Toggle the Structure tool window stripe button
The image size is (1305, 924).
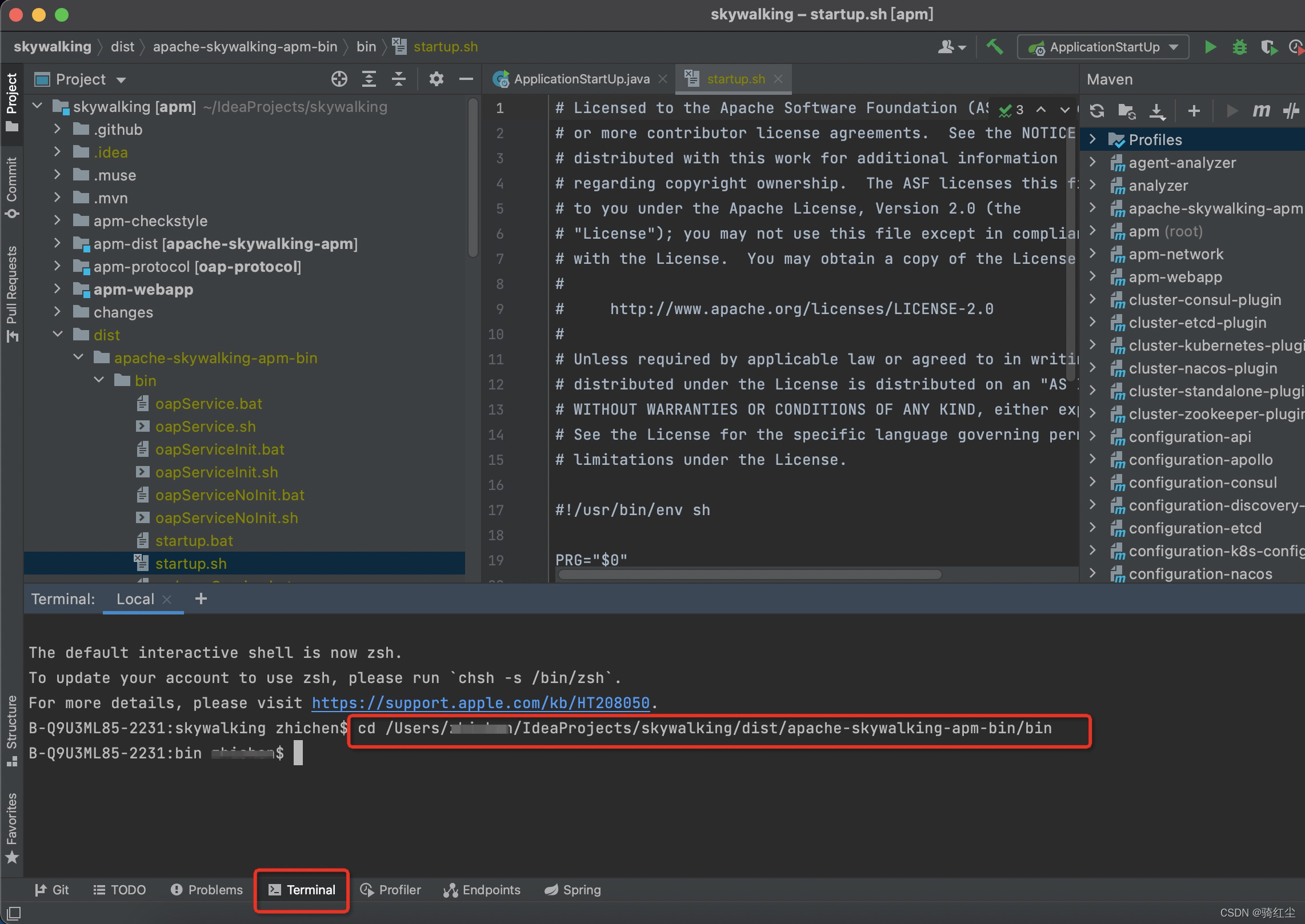click(11, 730)
